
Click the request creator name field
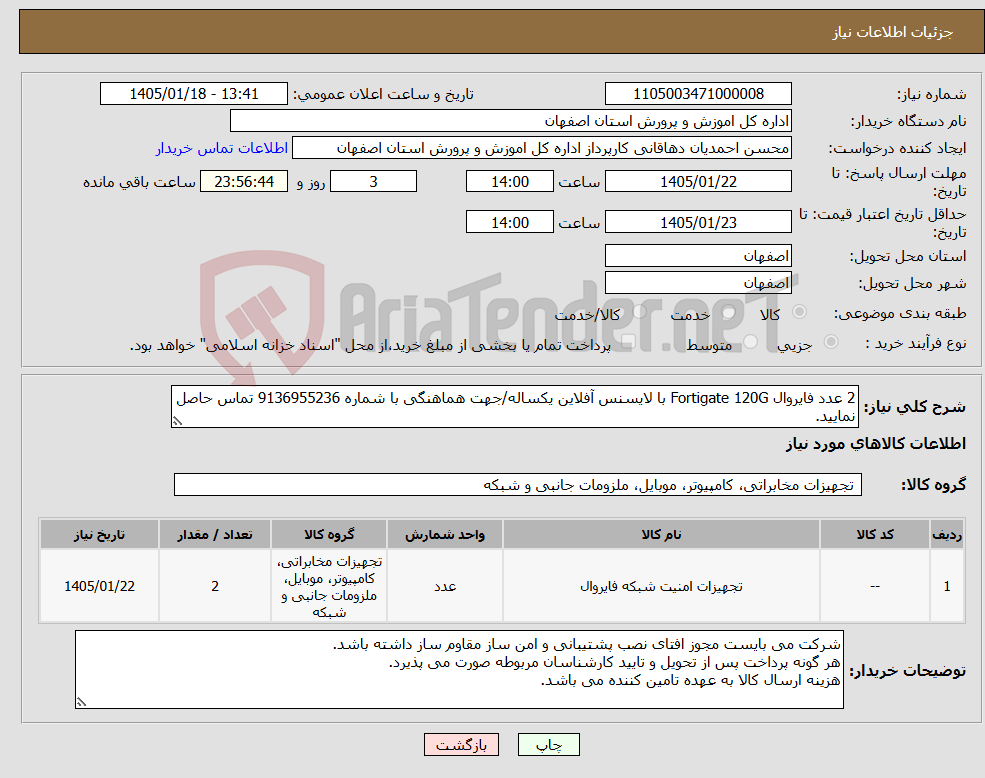pos(541,148)
